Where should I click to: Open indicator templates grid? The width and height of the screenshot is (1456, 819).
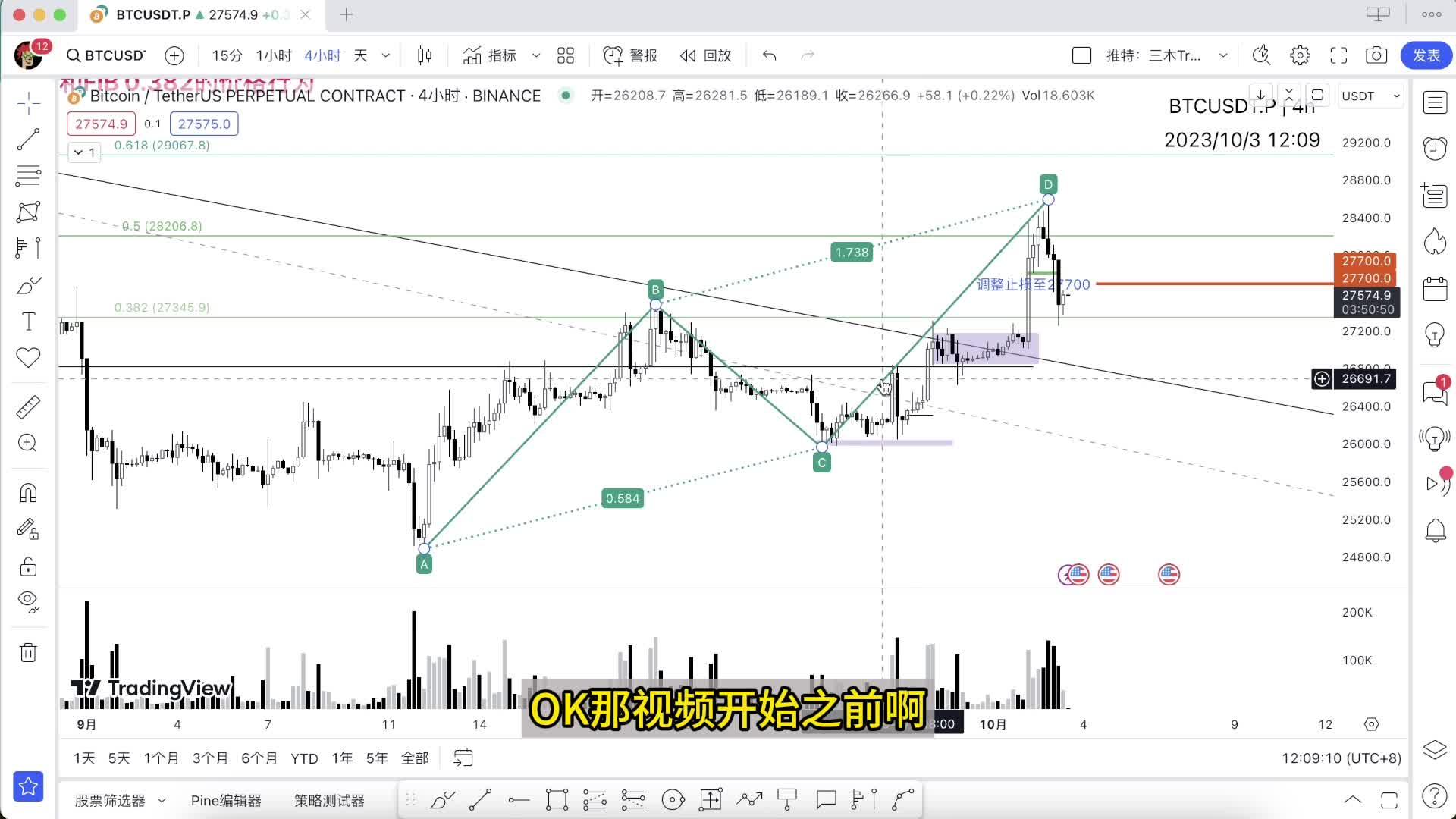566,55
